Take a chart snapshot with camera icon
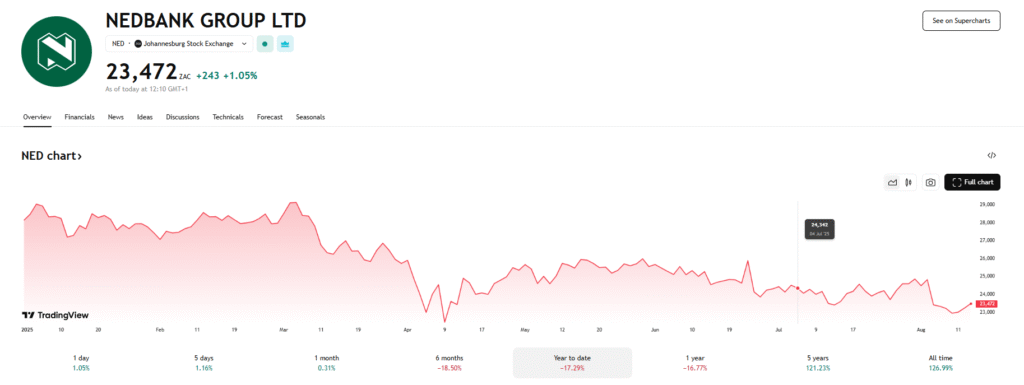The width and height of the screenshot is (1024, 385). [931, 183]
